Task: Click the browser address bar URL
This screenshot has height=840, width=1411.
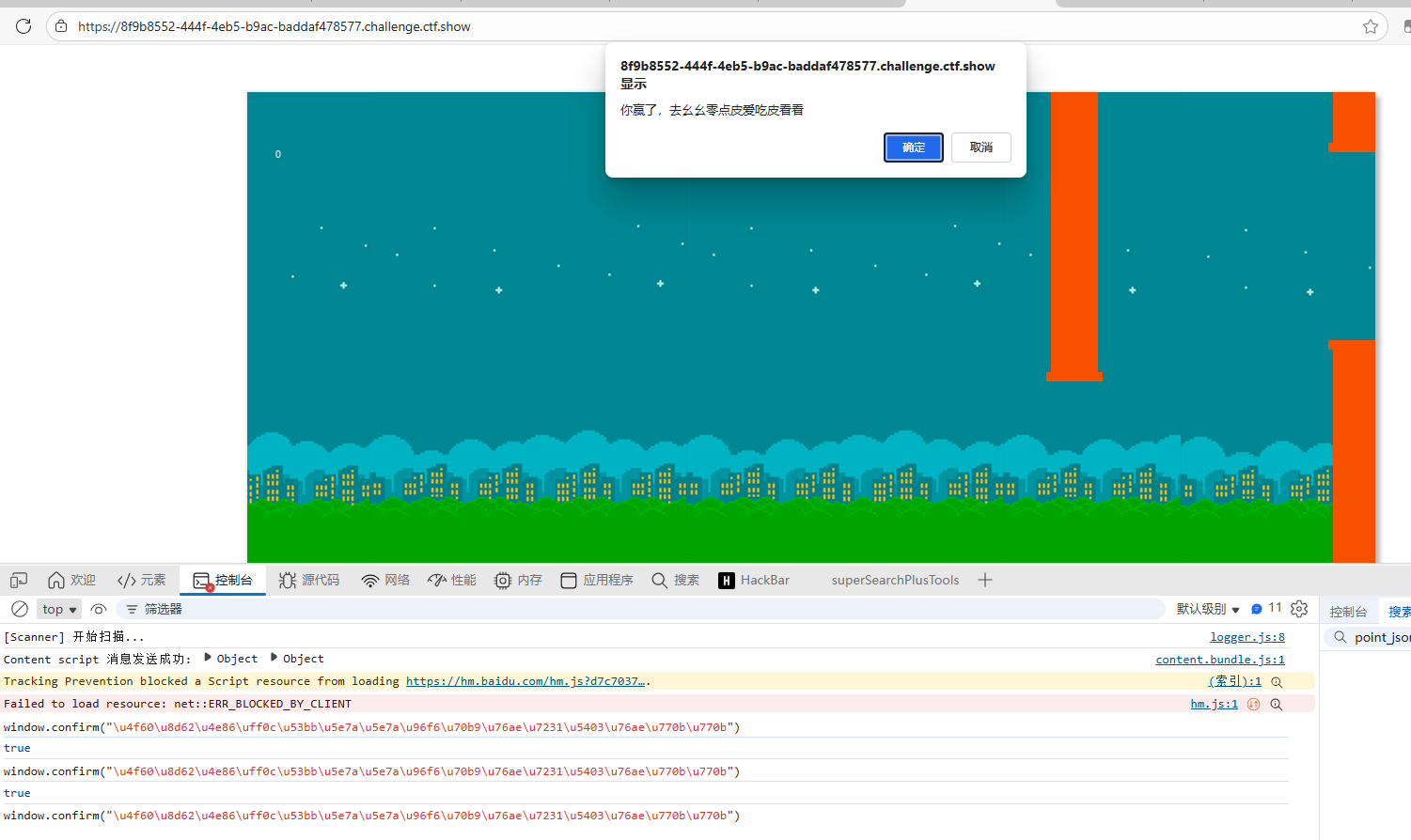Action: [x=274, y=26]
